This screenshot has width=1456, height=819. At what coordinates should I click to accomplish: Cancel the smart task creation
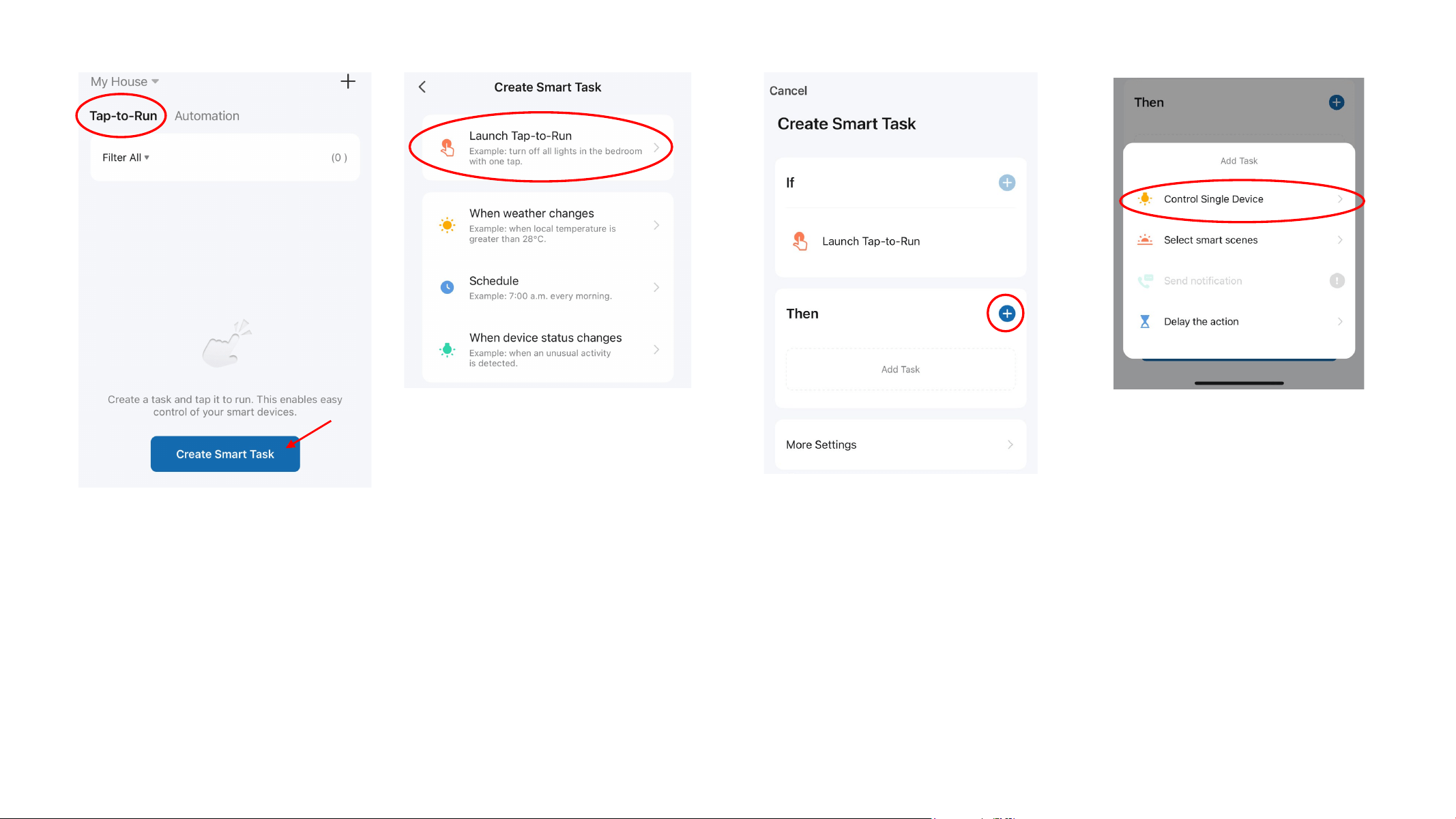click(788, 91)
